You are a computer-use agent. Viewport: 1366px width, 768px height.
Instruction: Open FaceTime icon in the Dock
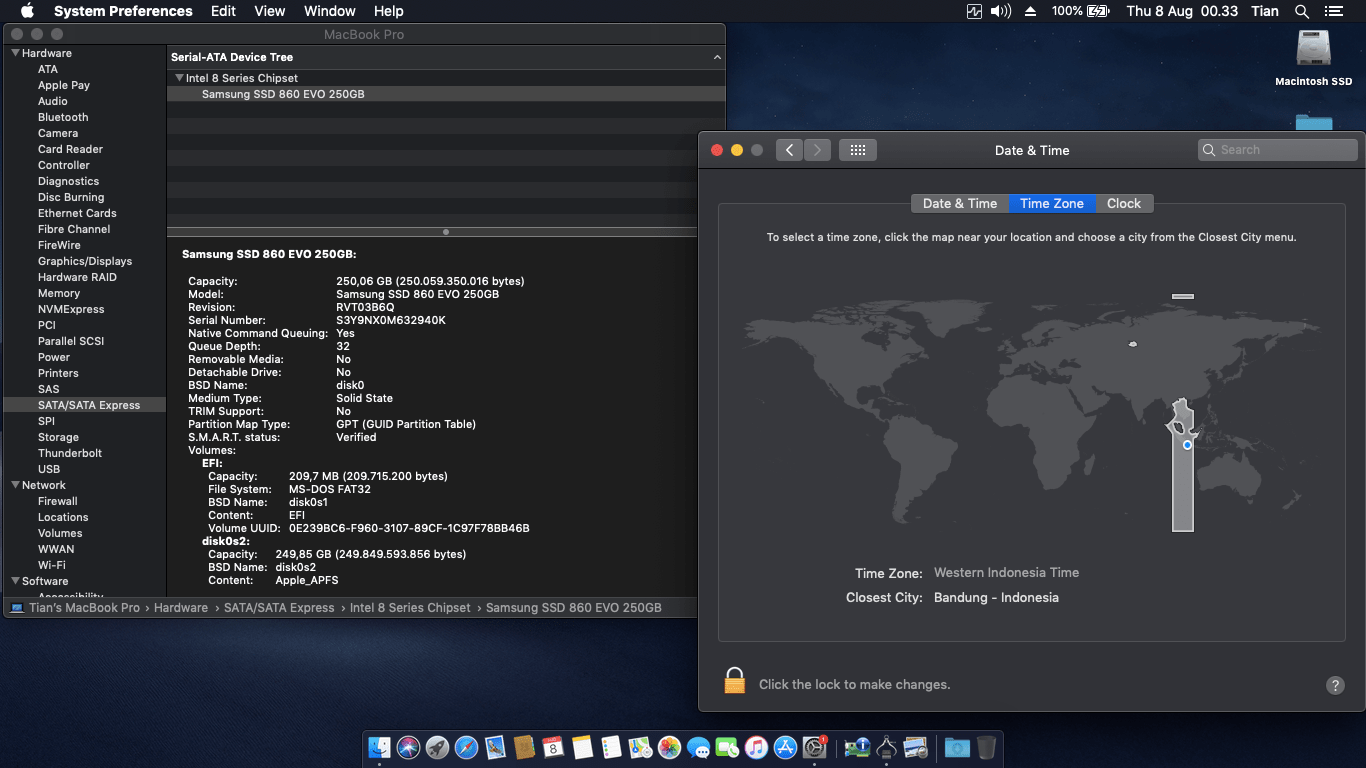click(728, 747)
